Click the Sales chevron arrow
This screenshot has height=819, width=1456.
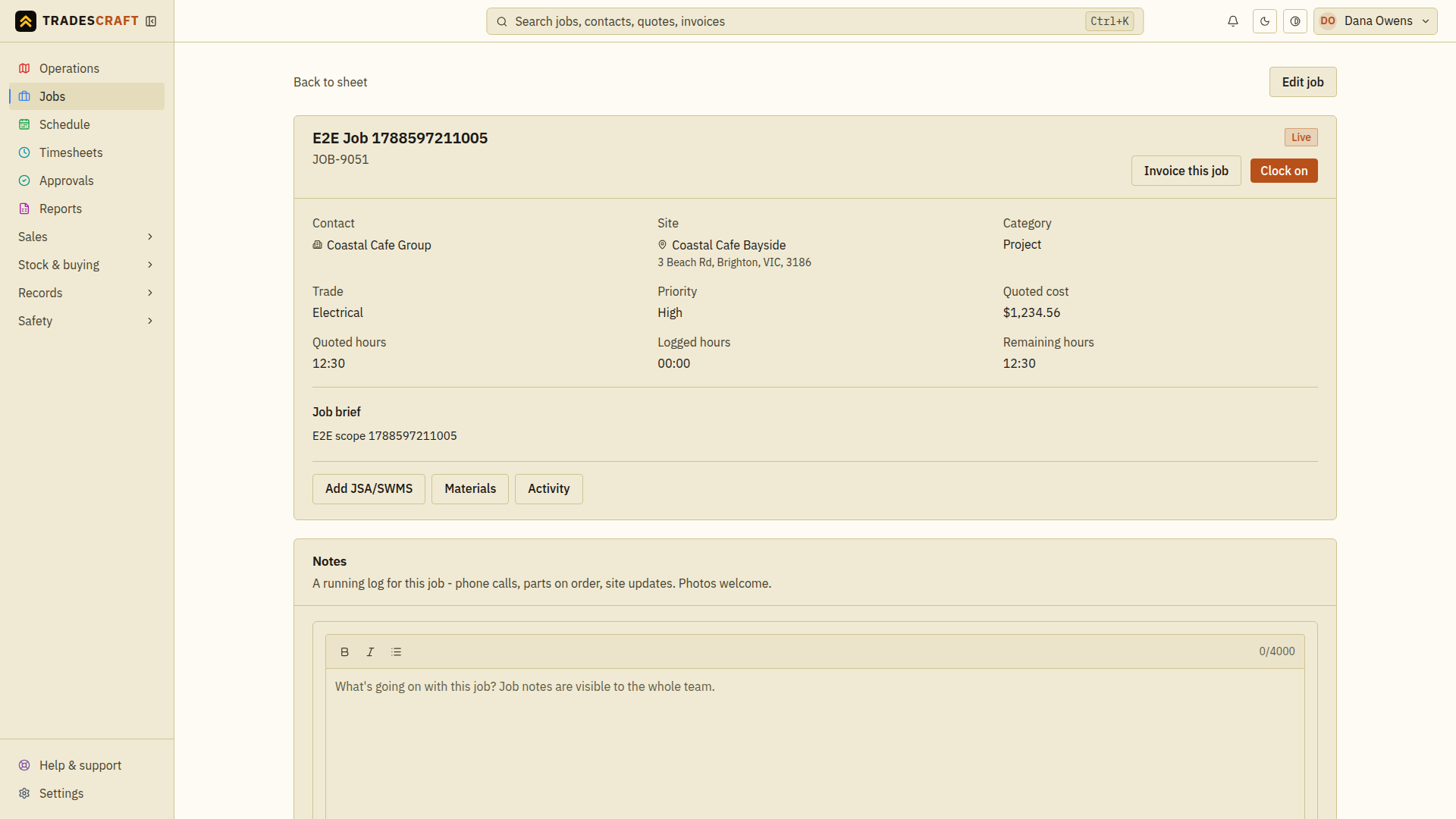150,237
